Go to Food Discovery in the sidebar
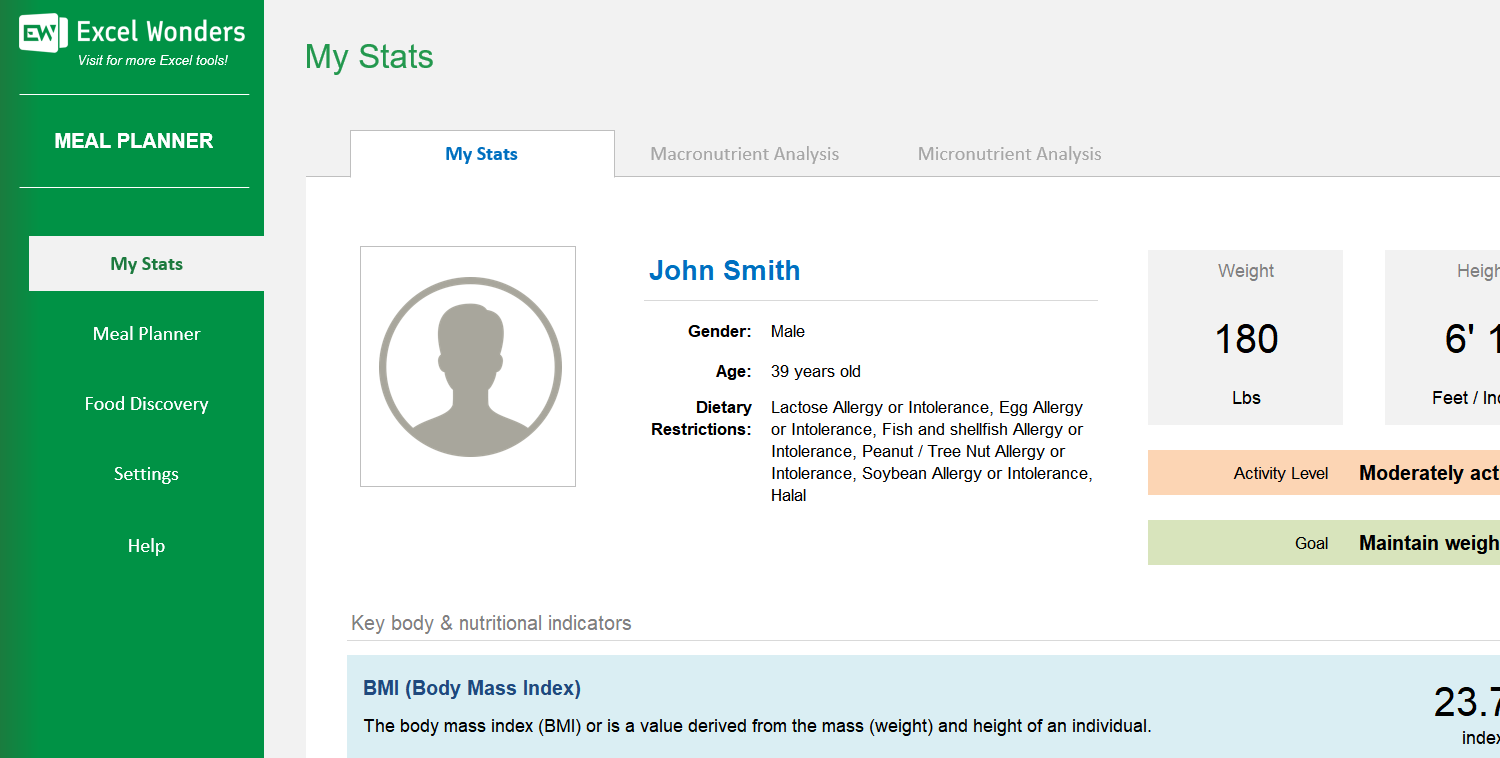Screen dimensions: 1500x758 (146, 404)
